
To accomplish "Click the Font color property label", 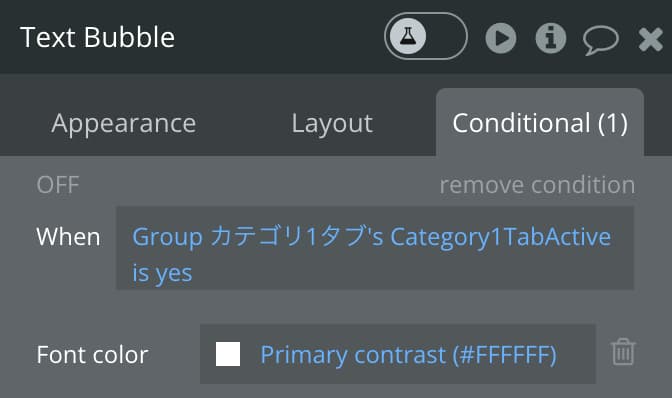I will coord(92,355).
